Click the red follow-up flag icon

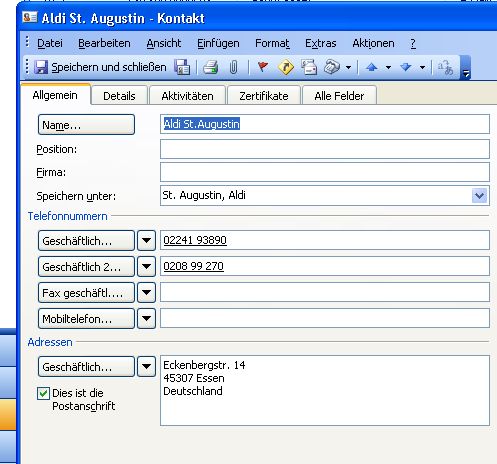coord(263,67)
